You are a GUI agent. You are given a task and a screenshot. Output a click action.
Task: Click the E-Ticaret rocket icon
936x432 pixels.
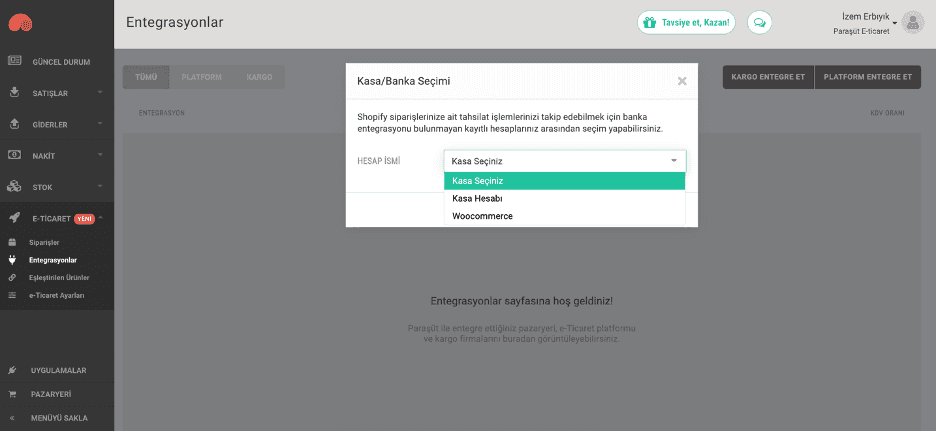coord(14,218)
